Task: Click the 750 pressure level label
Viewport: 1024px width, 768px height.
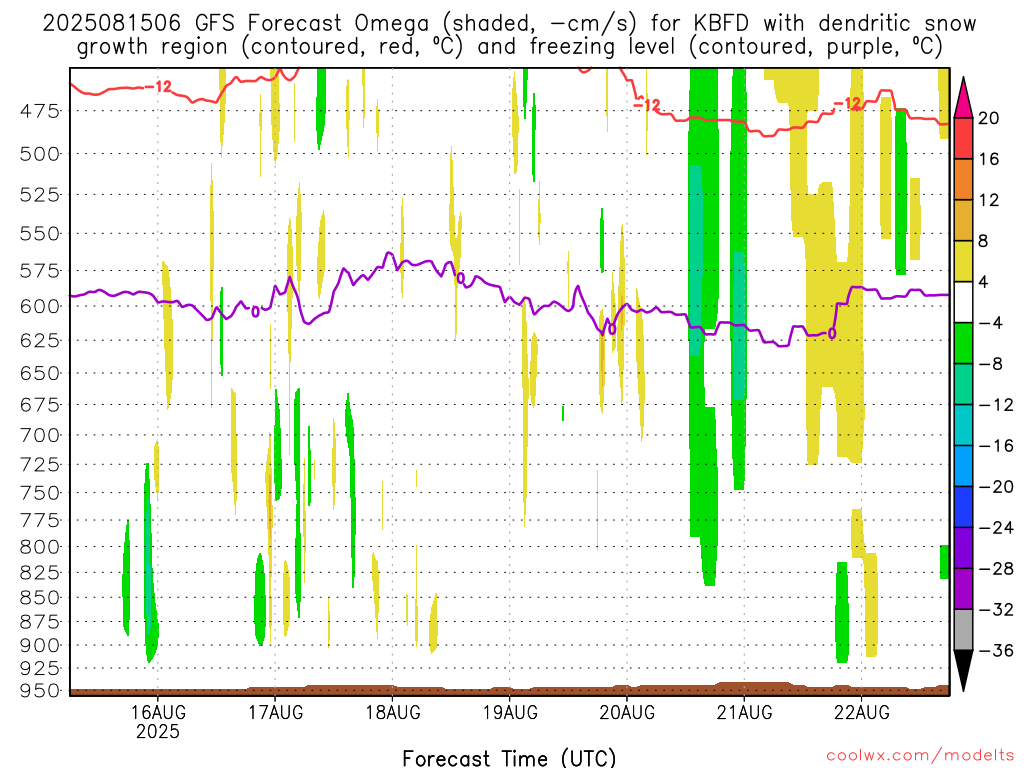Action: coord(40,493)
